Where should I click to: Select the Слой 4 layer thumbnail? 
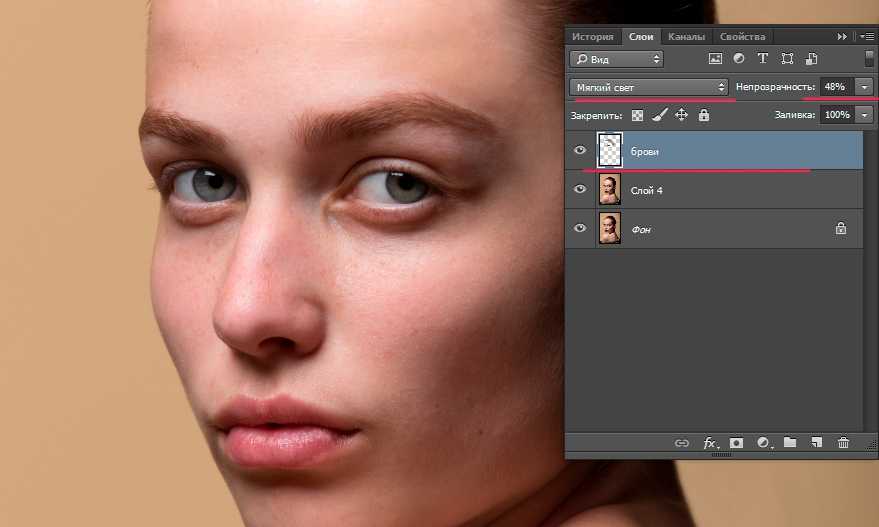(x=610, y=189)
